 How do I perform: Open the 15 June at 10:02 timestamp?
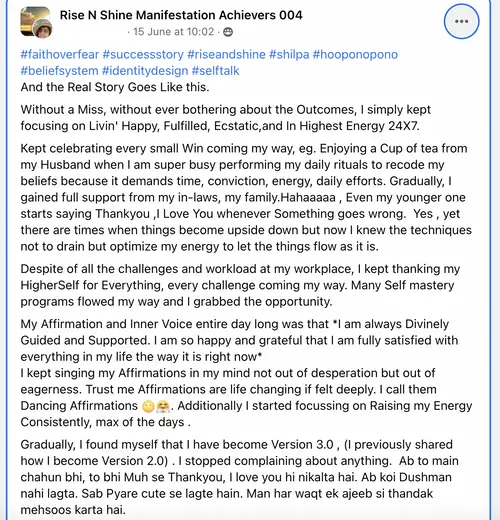point(173,32)
